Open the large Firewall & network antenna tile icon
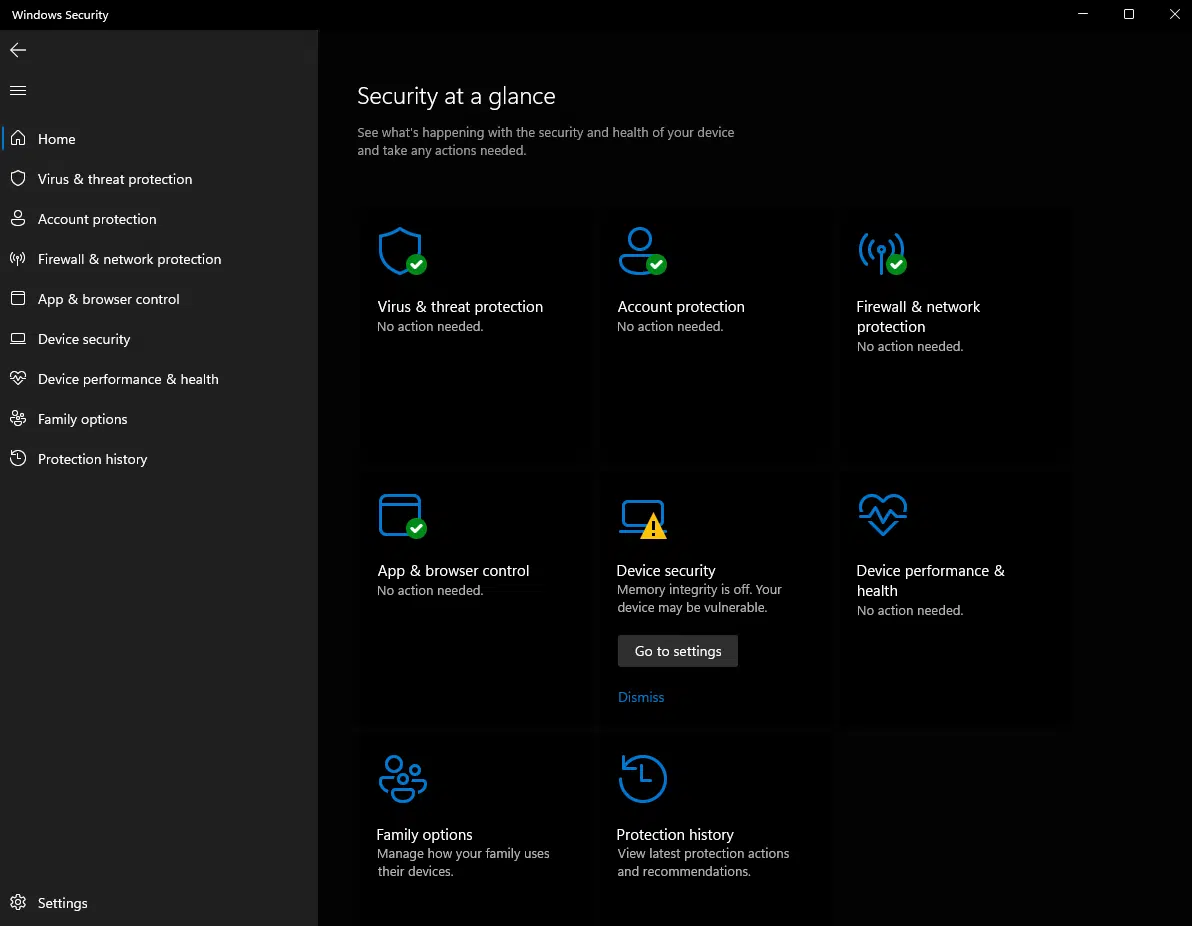Screen dimensions: 1192x926 pos(883,253)
